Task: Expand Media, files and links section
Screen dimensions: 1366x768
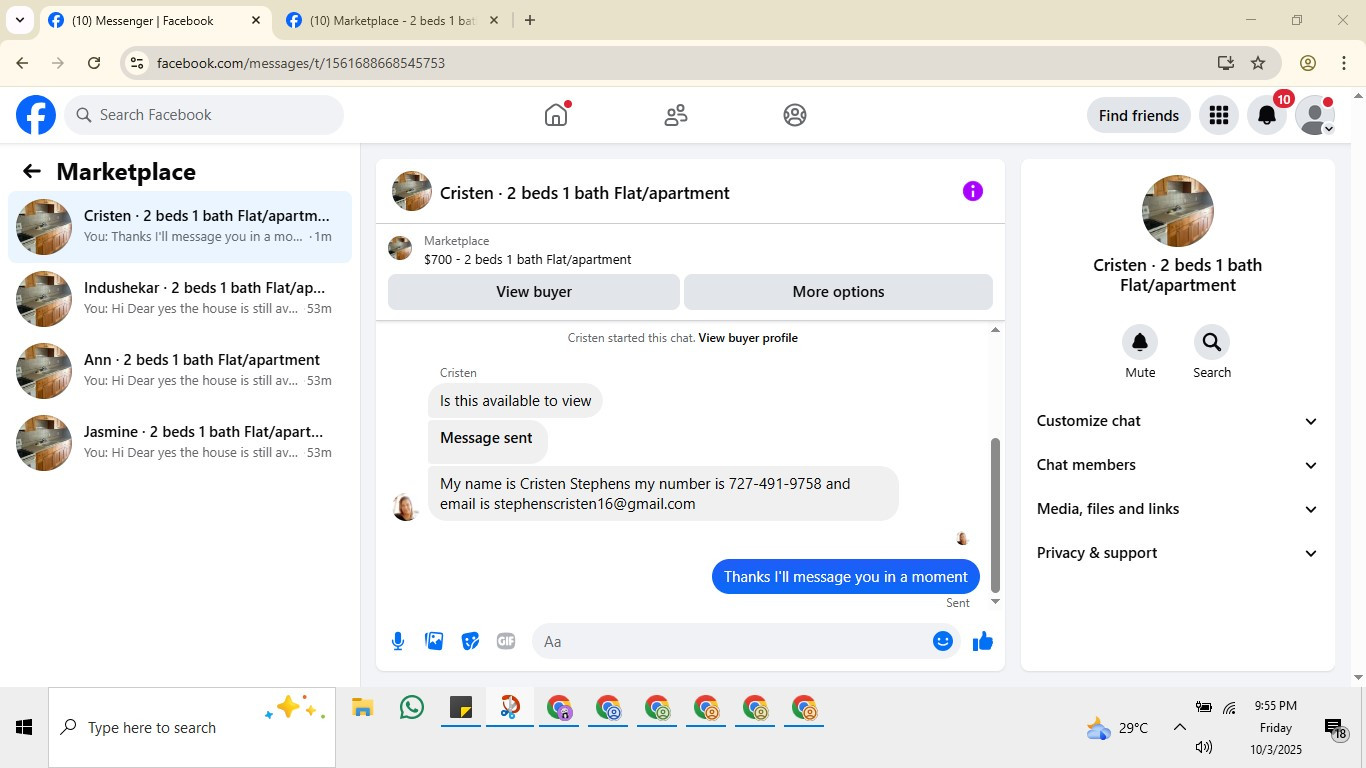Action: 1178,509
